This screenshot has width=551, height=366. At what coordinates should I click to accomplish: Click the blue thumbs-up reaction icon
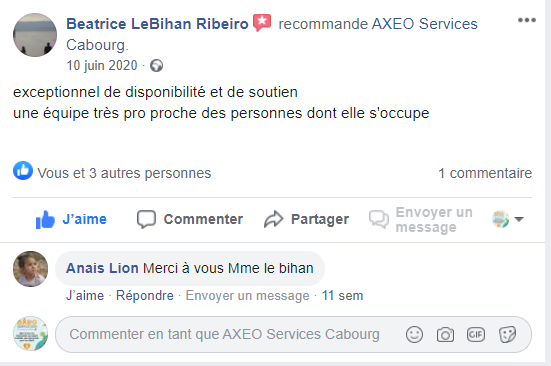(x=23, y=171)
